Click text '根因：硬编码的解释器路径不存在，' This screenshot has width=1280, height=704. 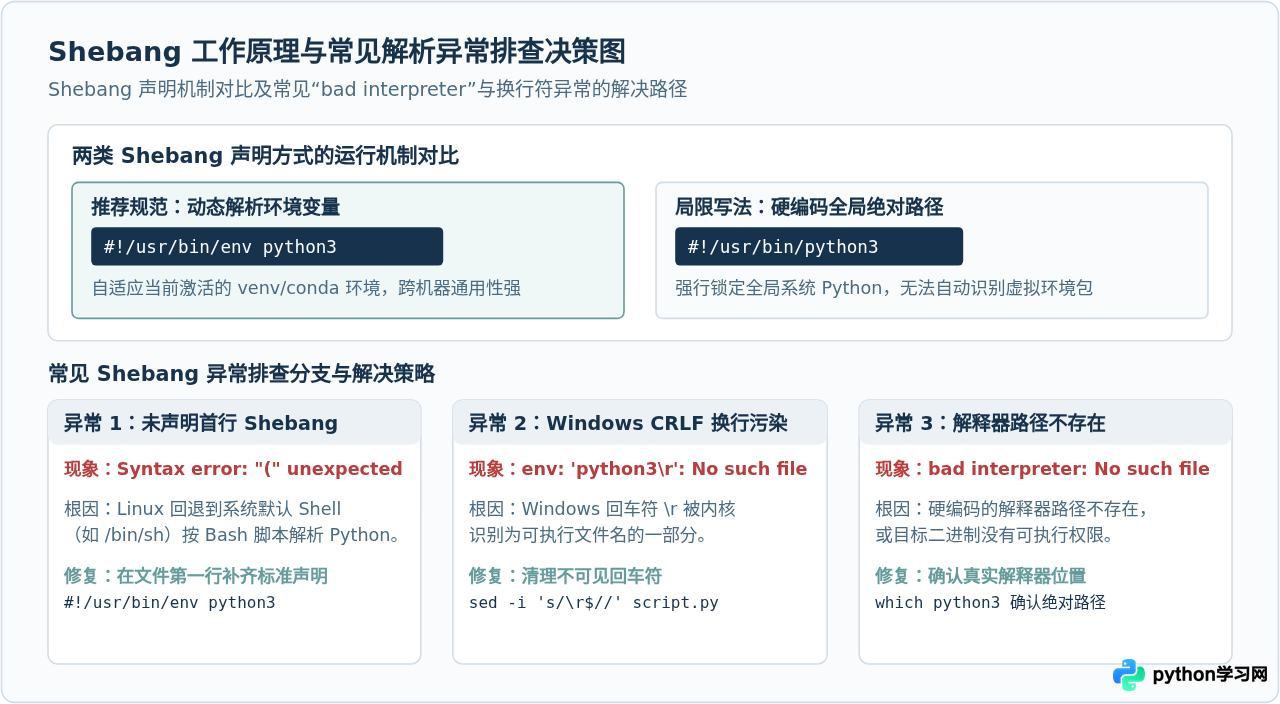click(x=1012, y=509)
